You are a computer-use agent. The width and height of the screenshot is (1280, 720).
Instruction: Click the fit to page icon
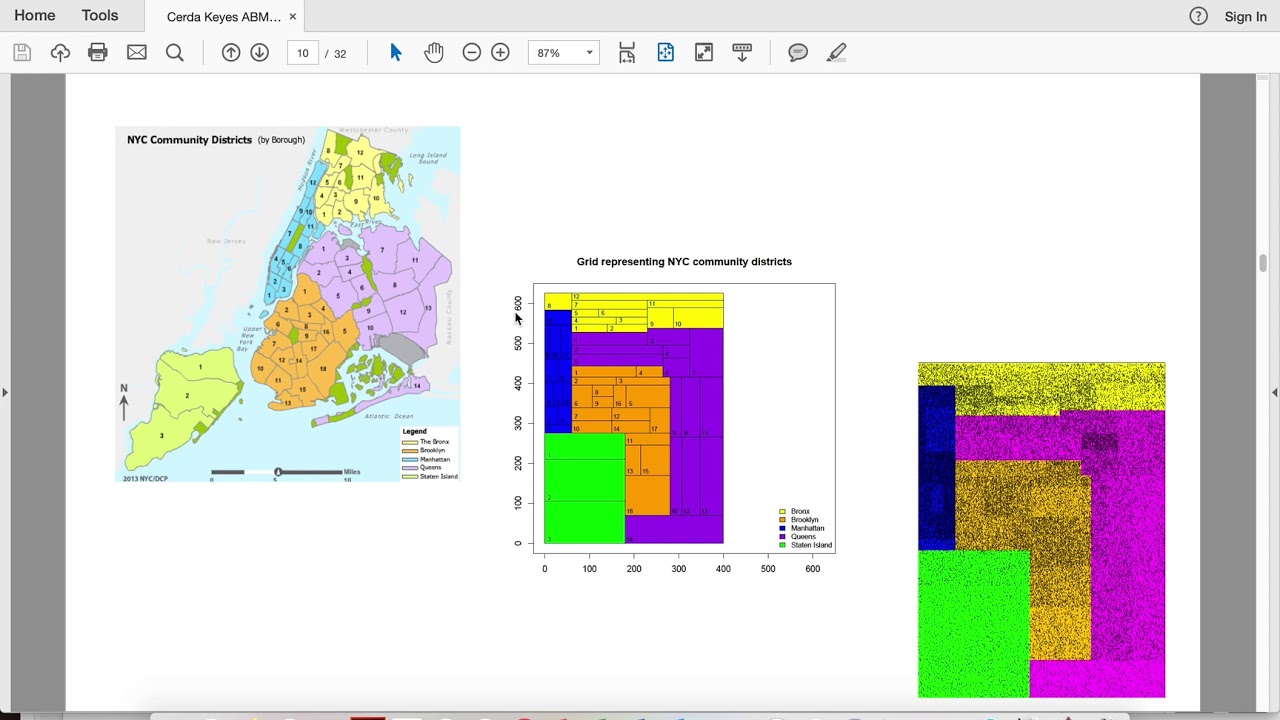[x=666, y=53]
